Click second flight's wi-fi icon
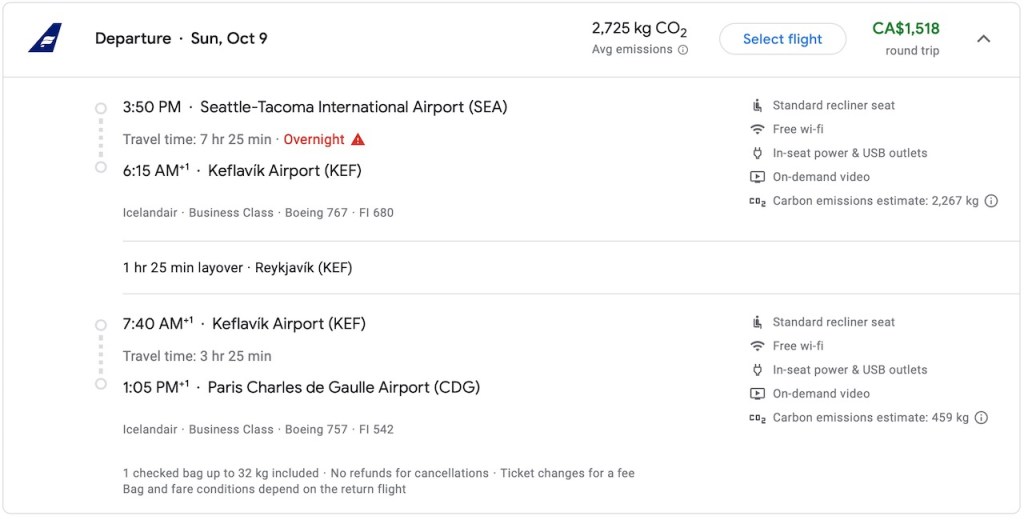This screenshot has width=1024, height=520. (757, 346)
